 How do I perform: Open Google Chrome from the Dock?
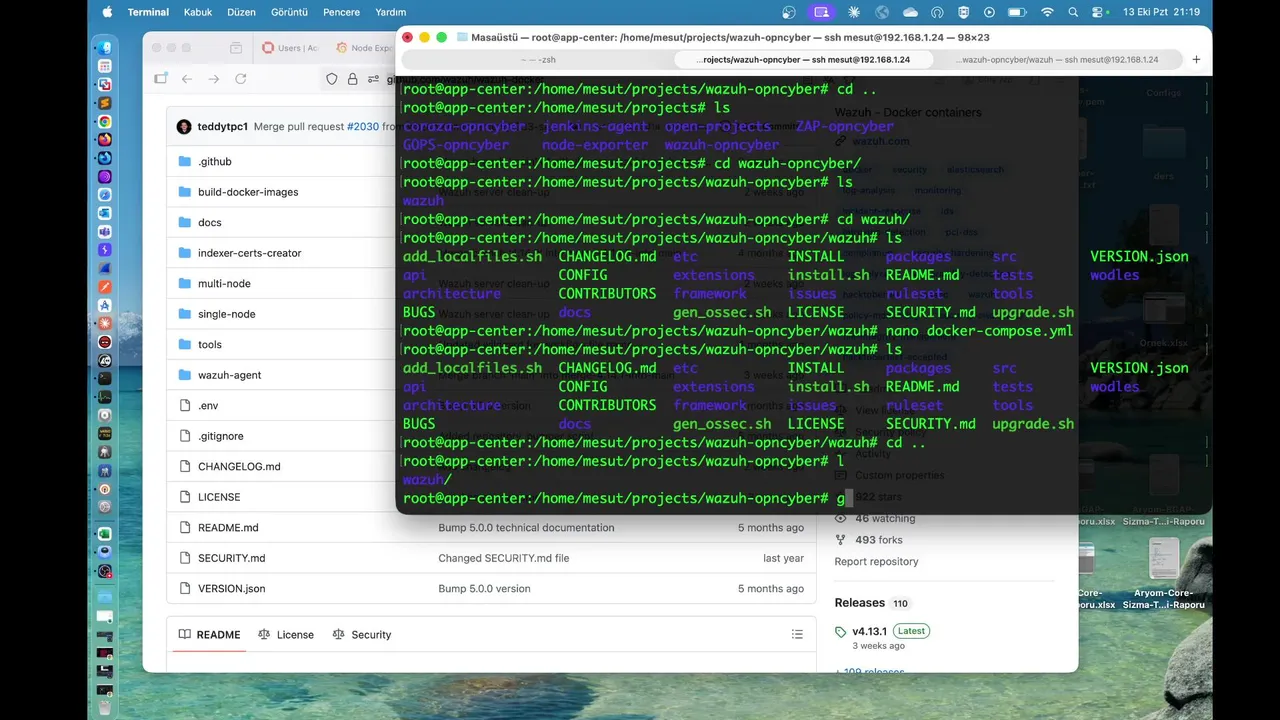[105, 121]
